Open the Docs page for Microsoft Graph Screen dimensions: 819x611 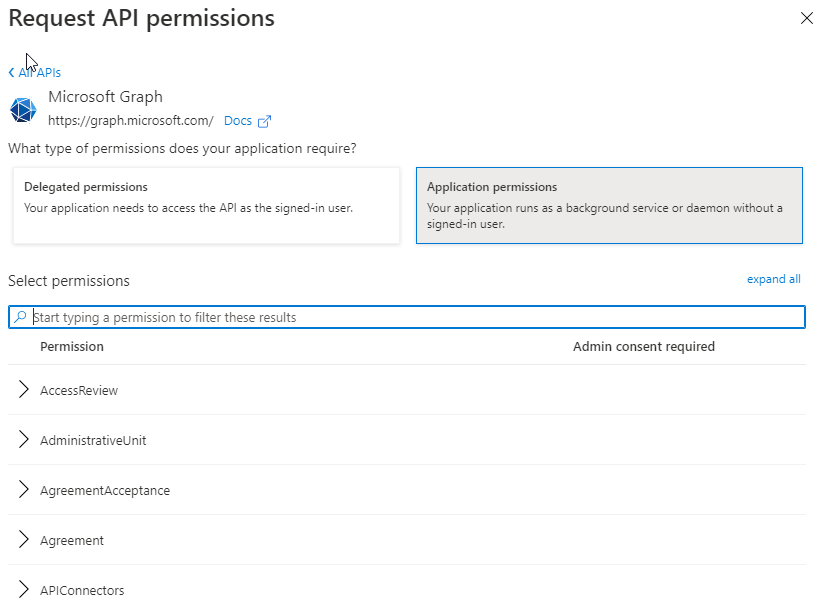(240, 120)
